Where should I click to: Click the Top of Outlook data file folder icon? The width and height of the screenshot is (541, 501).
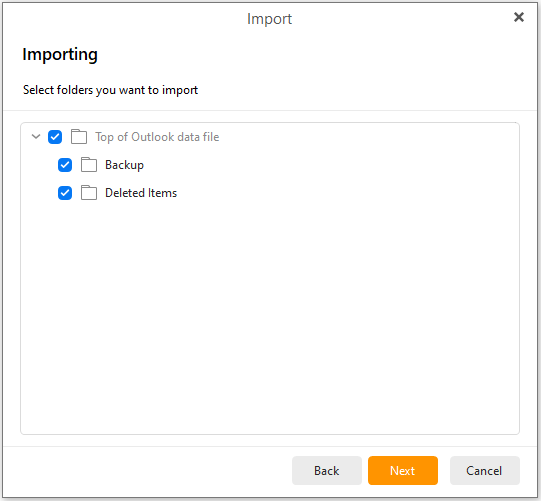pyautogui.click(x=79, y=137)
